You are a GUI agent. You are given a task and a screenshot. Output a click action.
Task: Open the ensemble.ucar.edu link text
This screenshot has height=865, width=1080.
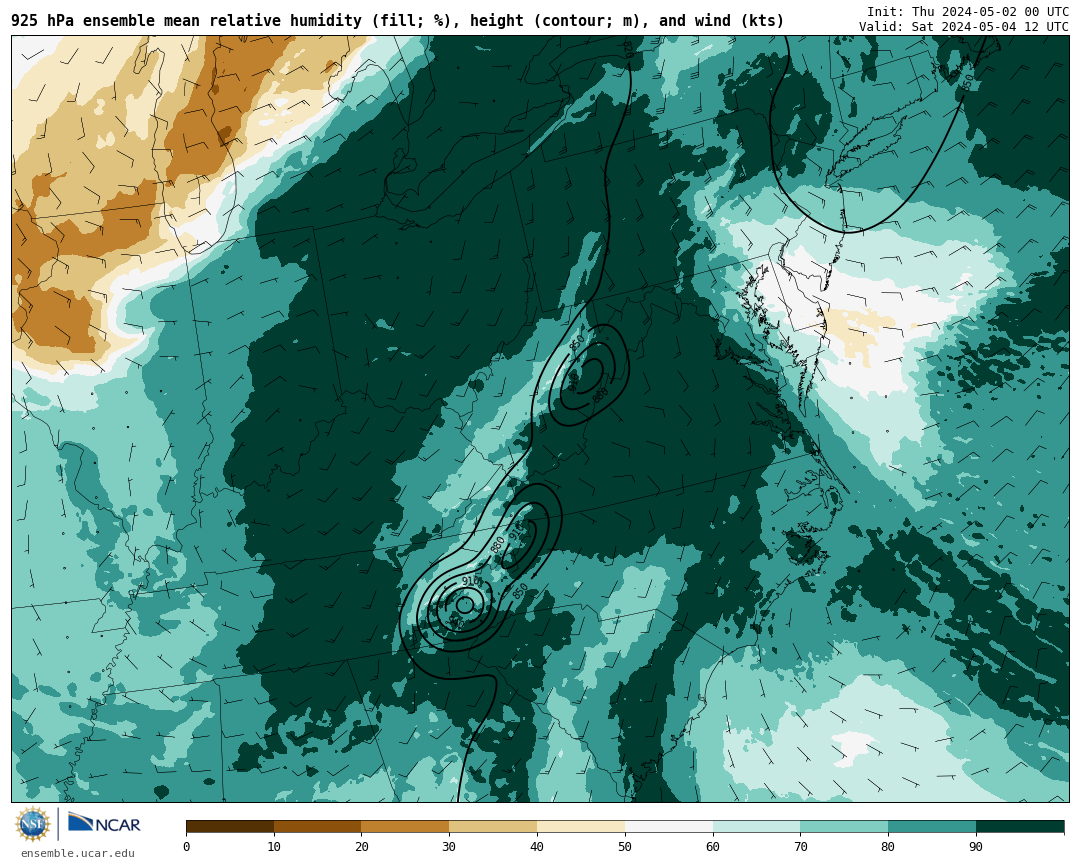click(x=78, y=853)
